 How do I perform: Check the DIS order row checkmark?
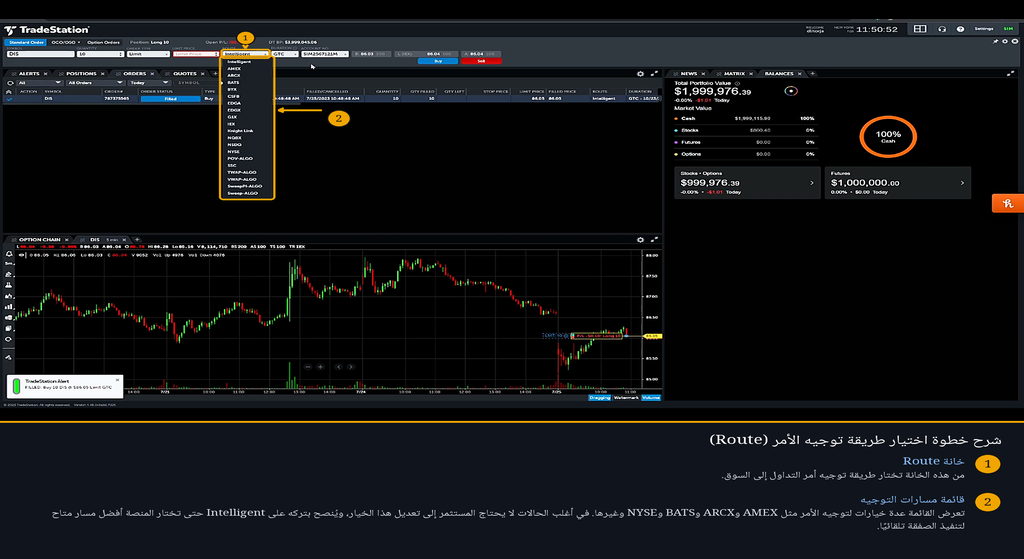pos(9,99)
